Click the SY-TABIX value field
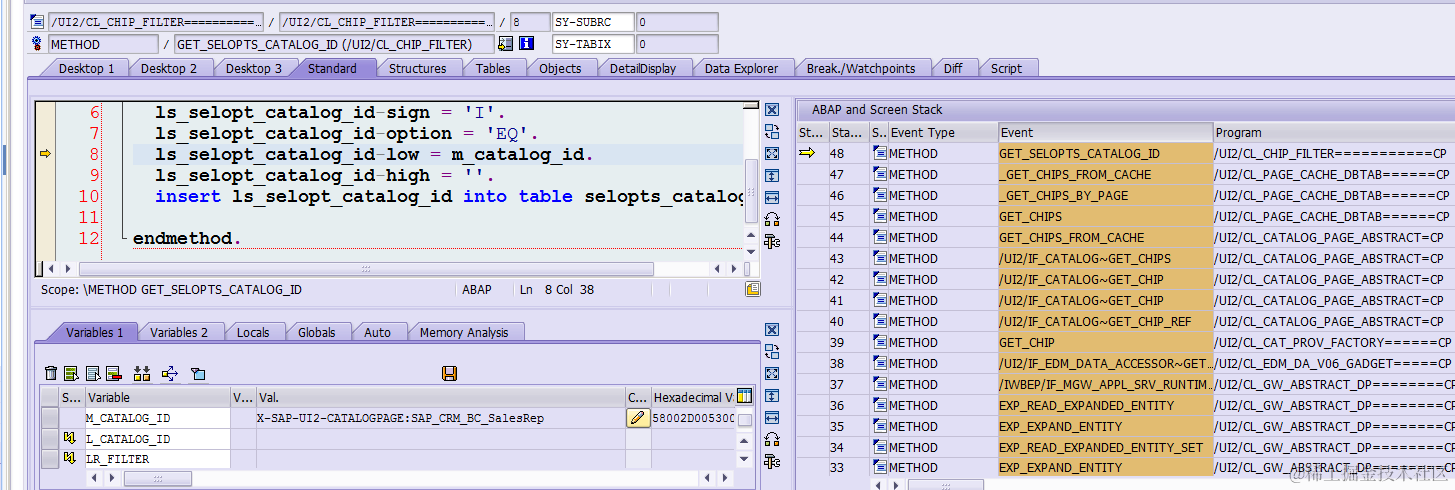 point(676,44)
